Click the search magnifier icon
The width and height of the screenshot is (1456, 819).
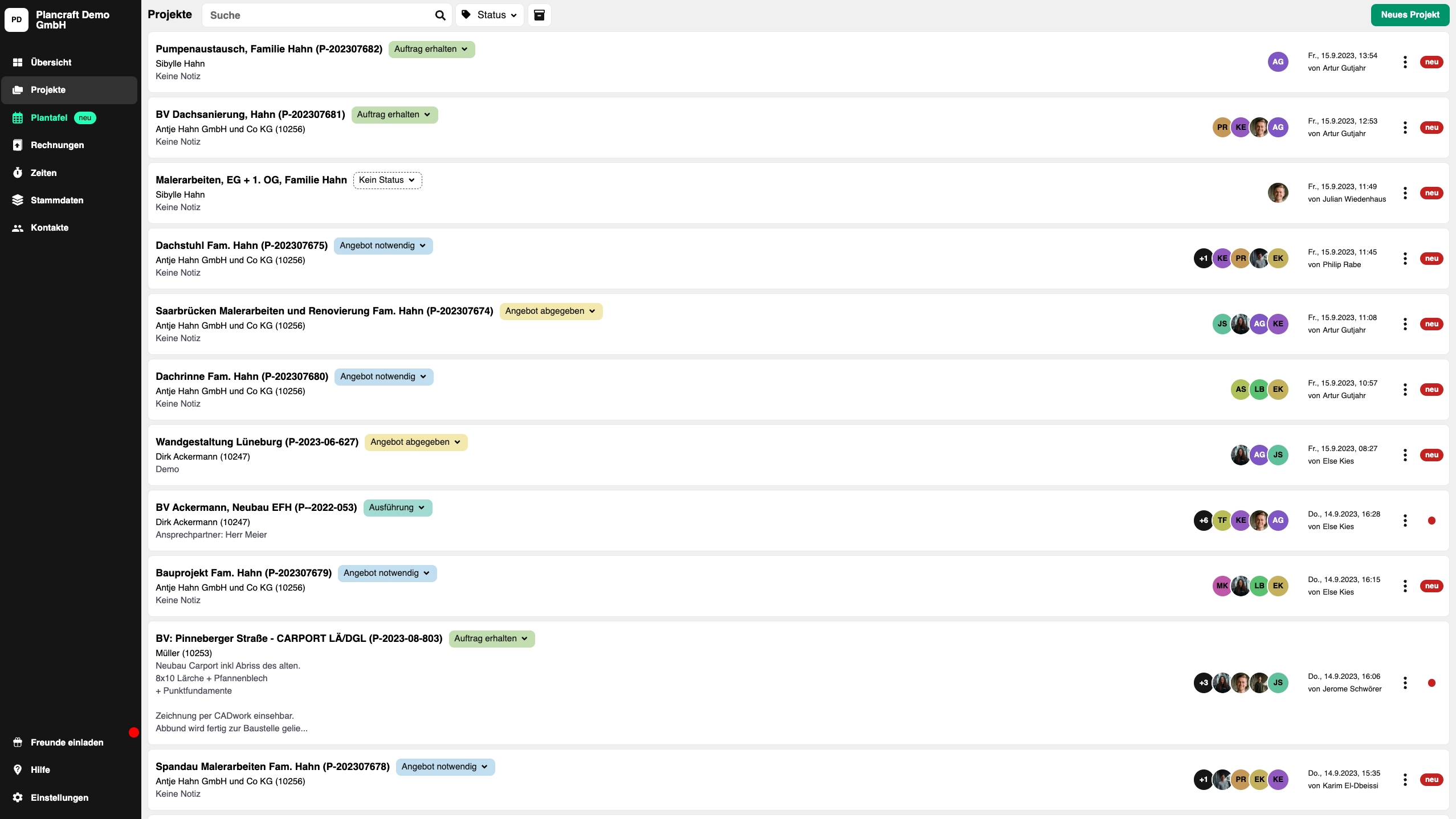click(x=440, y=15)
